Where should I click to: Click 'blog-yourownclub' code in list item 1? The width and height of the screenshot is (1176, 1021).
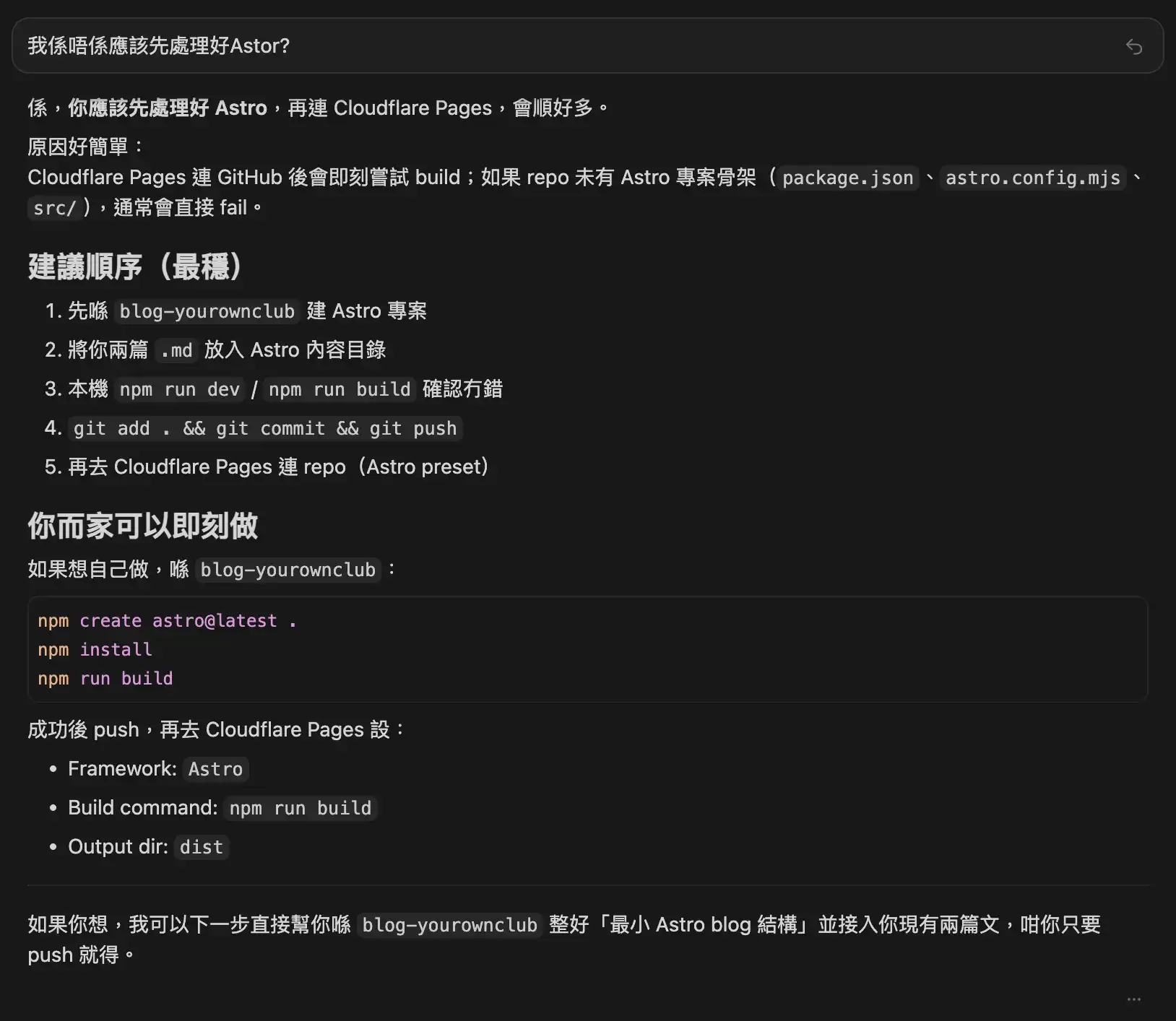coord(207,311)
